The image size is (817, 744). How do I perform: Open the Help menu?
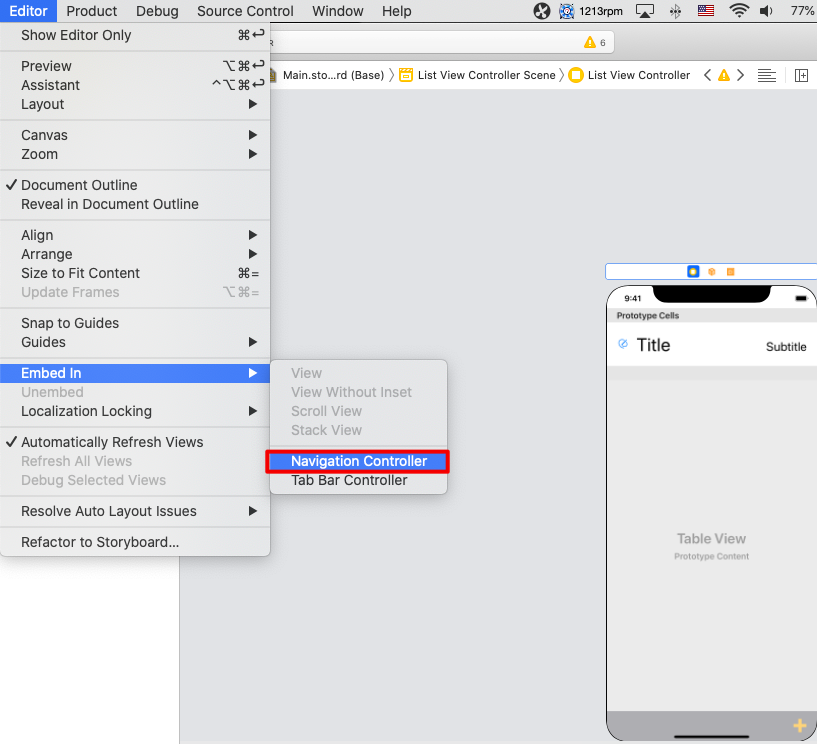(x=397, y=11)
